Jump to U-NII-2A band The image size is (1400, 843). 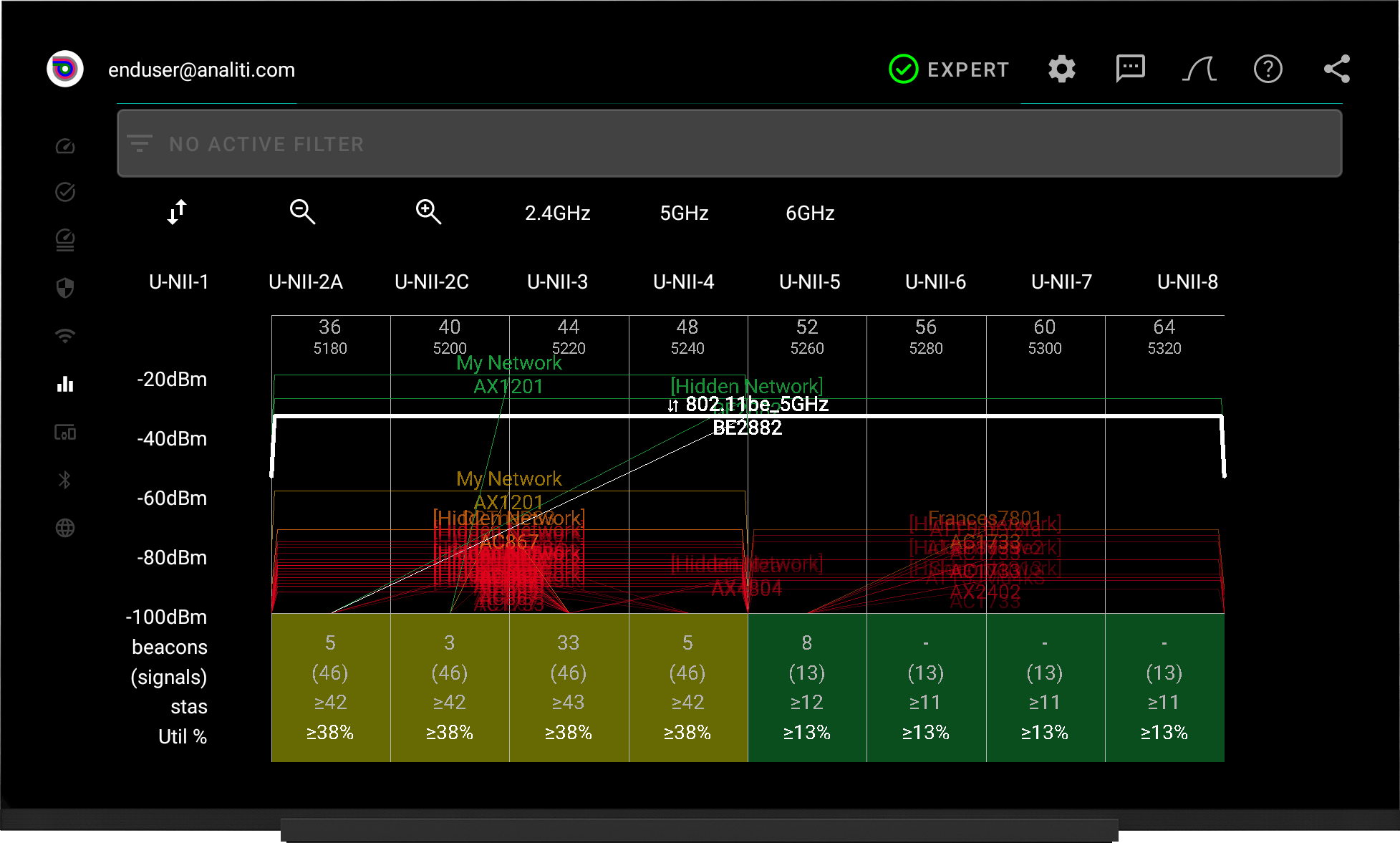click(306, 281)
